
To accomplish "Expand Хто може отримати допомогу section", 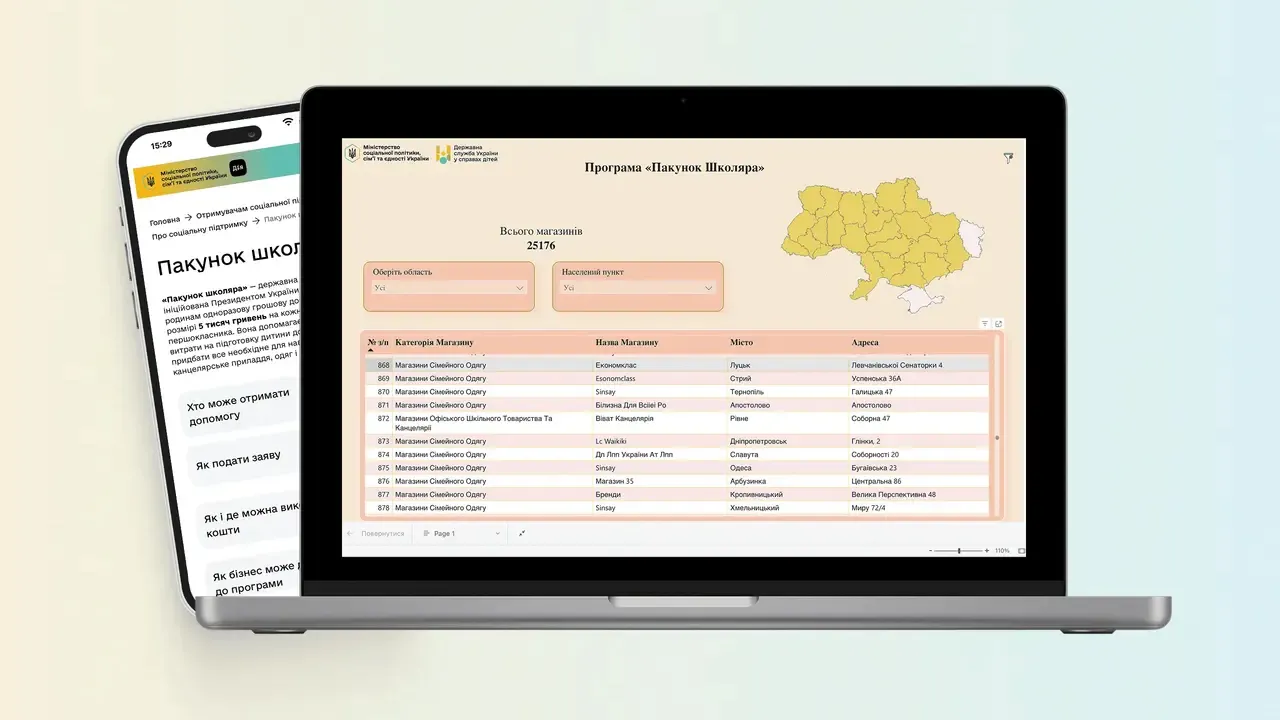I will 238,406.
